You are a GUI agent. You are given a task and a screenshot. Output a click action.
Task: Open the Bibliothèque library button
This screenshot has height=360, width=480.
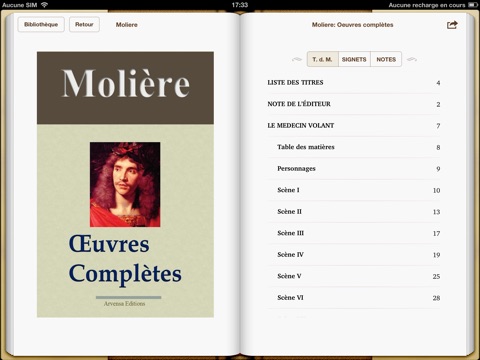coord(41,24)
